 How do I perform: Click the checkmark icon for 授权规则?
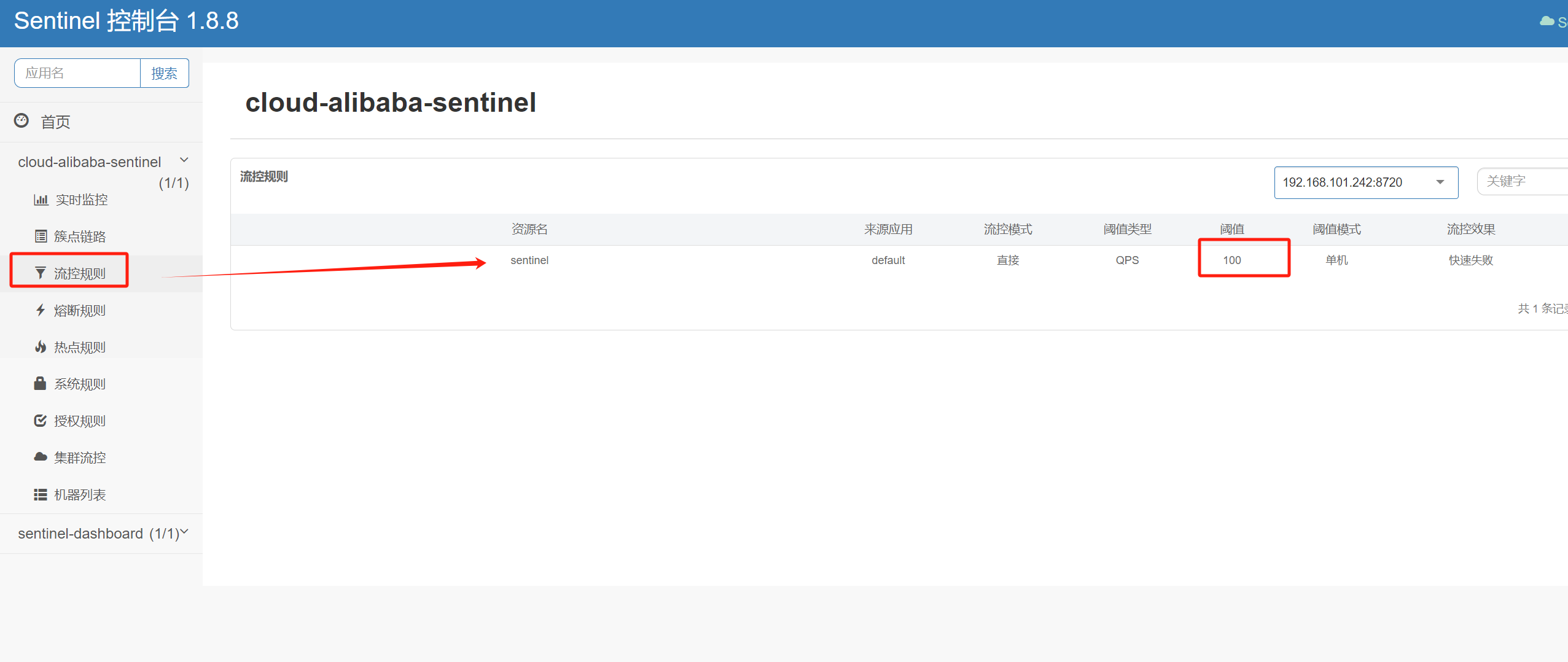[x=41, y=421]
